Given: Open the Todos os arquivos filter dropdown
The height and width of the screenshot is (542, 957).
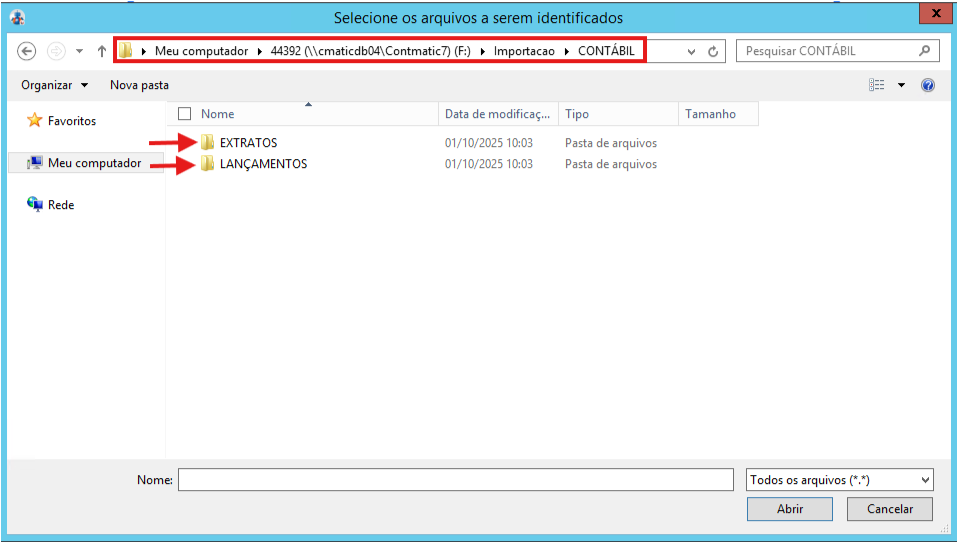Looking at the screenshot, I should point(840,480).
